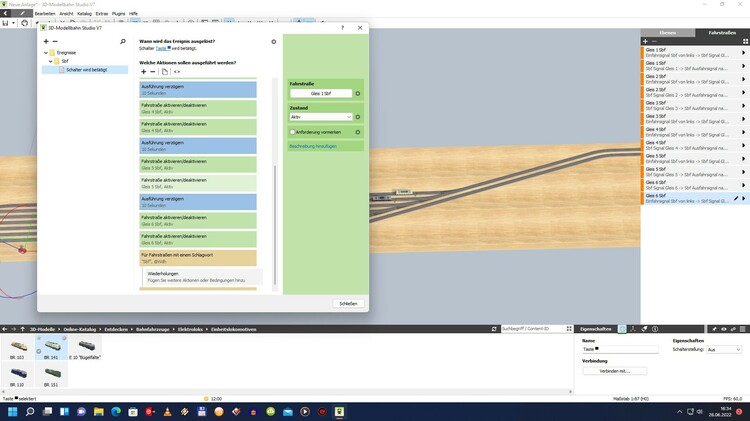Click link chain icon in properties bar
This screenshot has width=750, height=421.
733,329
